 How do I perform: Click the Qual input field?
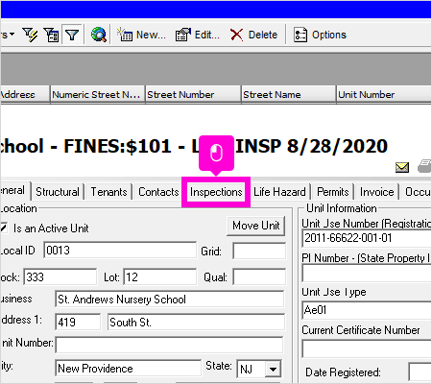point(259,277)
